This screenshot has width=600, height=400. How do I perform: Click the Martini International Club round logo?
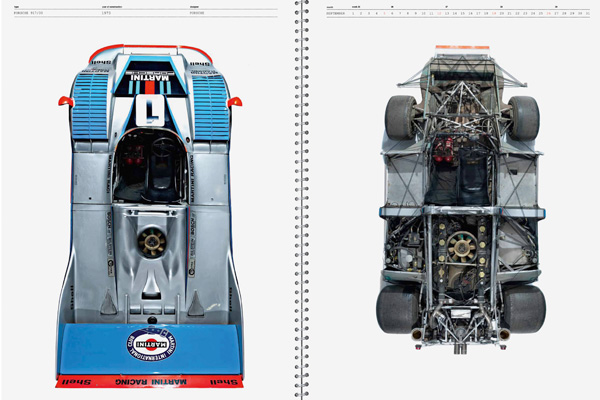pos(151,344)
